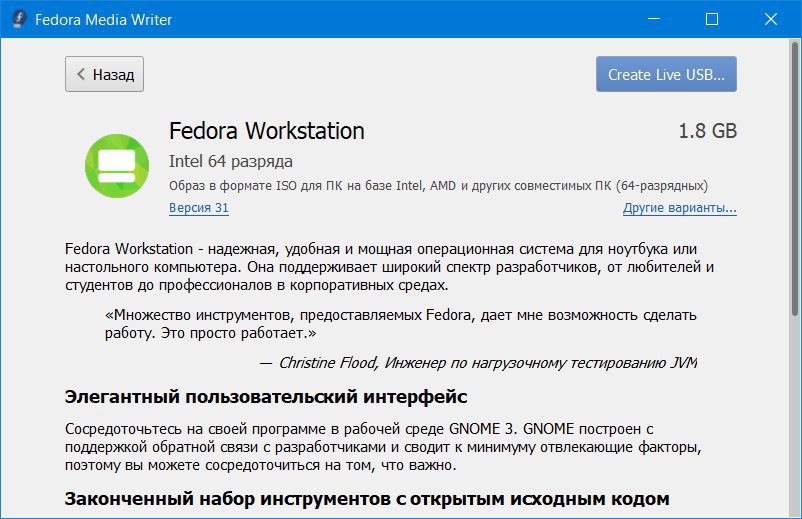The width and height of the screenshot is (802, 519).
Task: Maximize the Fedora Media Writer window
Action: [x=712, y=19]
